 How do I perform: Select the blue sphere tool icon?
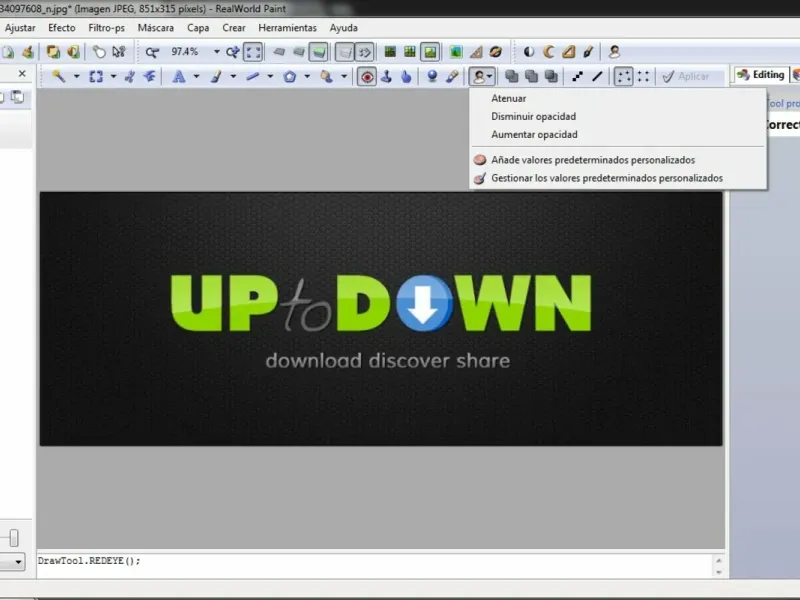432,77
